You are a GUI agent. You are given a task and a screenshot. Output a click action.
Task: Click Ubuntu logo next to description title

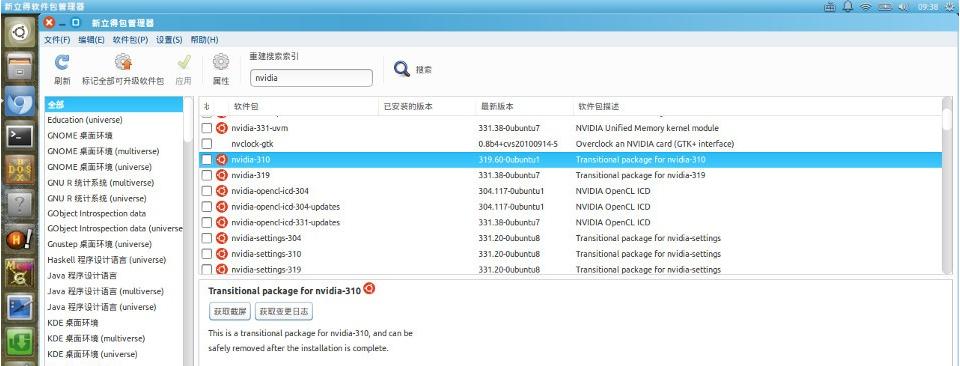pyautogui.click(x=369, y=288)
